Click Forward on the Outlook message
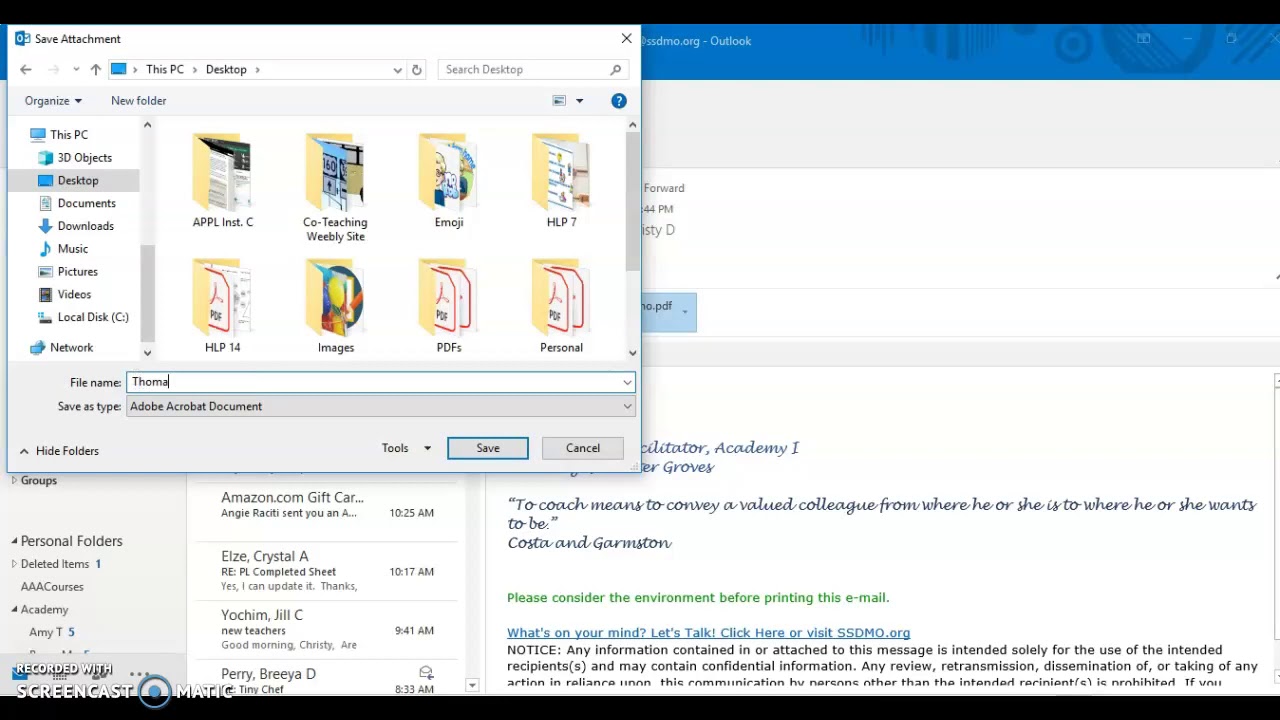Viewport: 1280px width, 720px height. (664, 188)
